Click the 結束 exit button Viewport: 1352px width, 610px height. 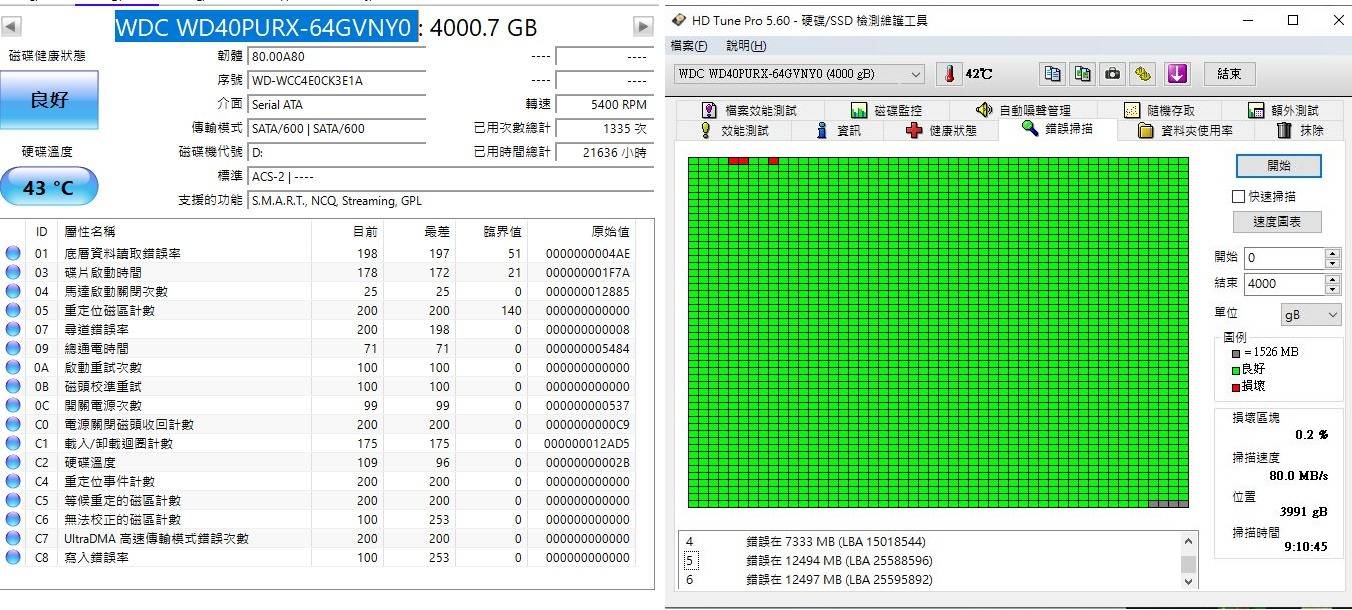1229,74
